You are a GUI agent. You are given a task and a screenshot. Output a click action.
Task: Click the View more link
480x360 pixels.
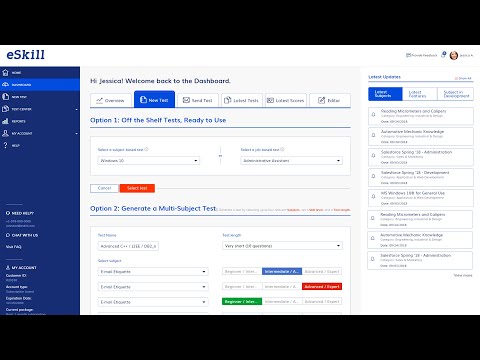(463, 276)
